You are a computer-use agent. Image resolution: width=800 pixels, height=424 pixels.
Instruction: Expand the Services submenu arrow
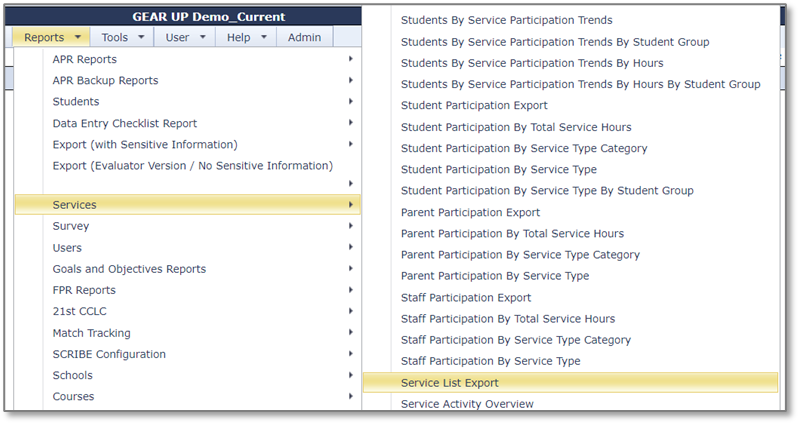(351, 205)
